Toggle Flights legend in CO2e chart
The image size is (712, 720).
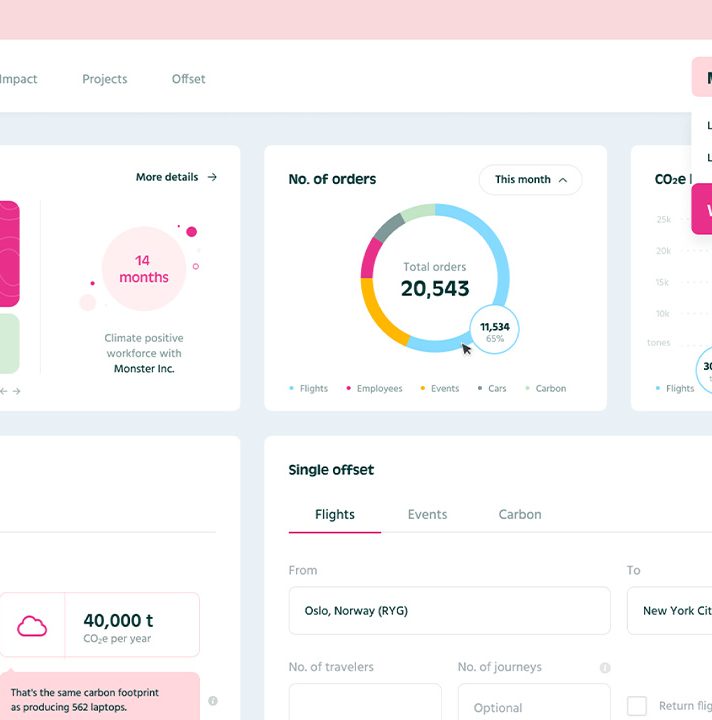(675, 388)
